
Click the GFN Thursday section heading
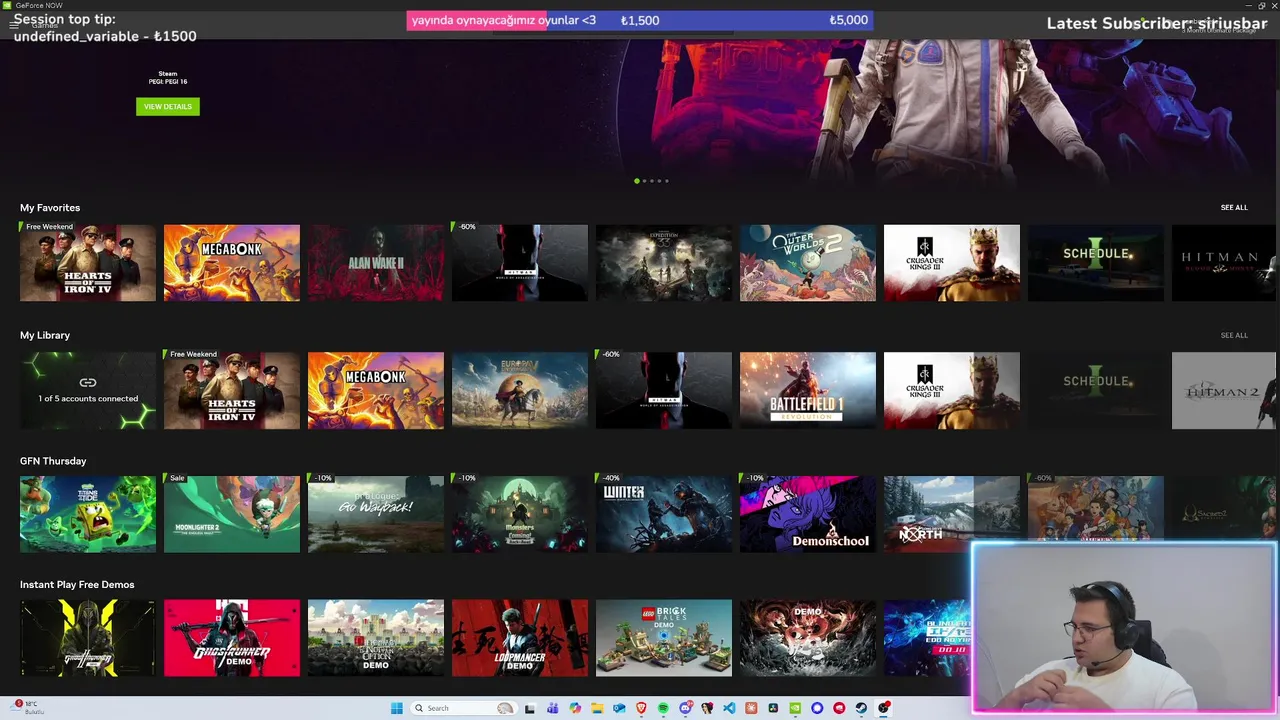pyautogui.click(x=53, y=461)
